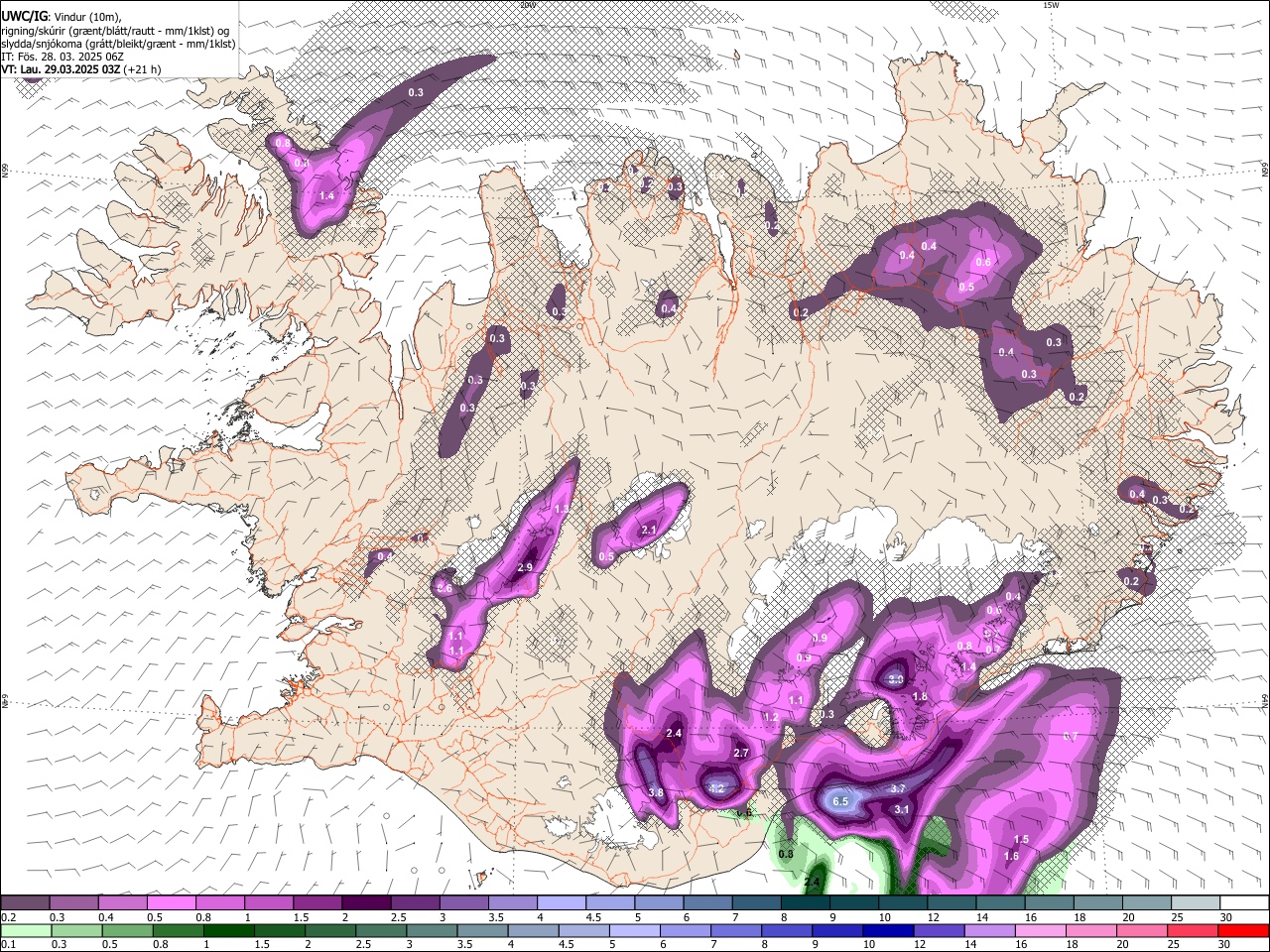Screen dimensions: 1270x952
Task: Click the '0.4' label under the top legend
Action: click(x=106, y=917)
